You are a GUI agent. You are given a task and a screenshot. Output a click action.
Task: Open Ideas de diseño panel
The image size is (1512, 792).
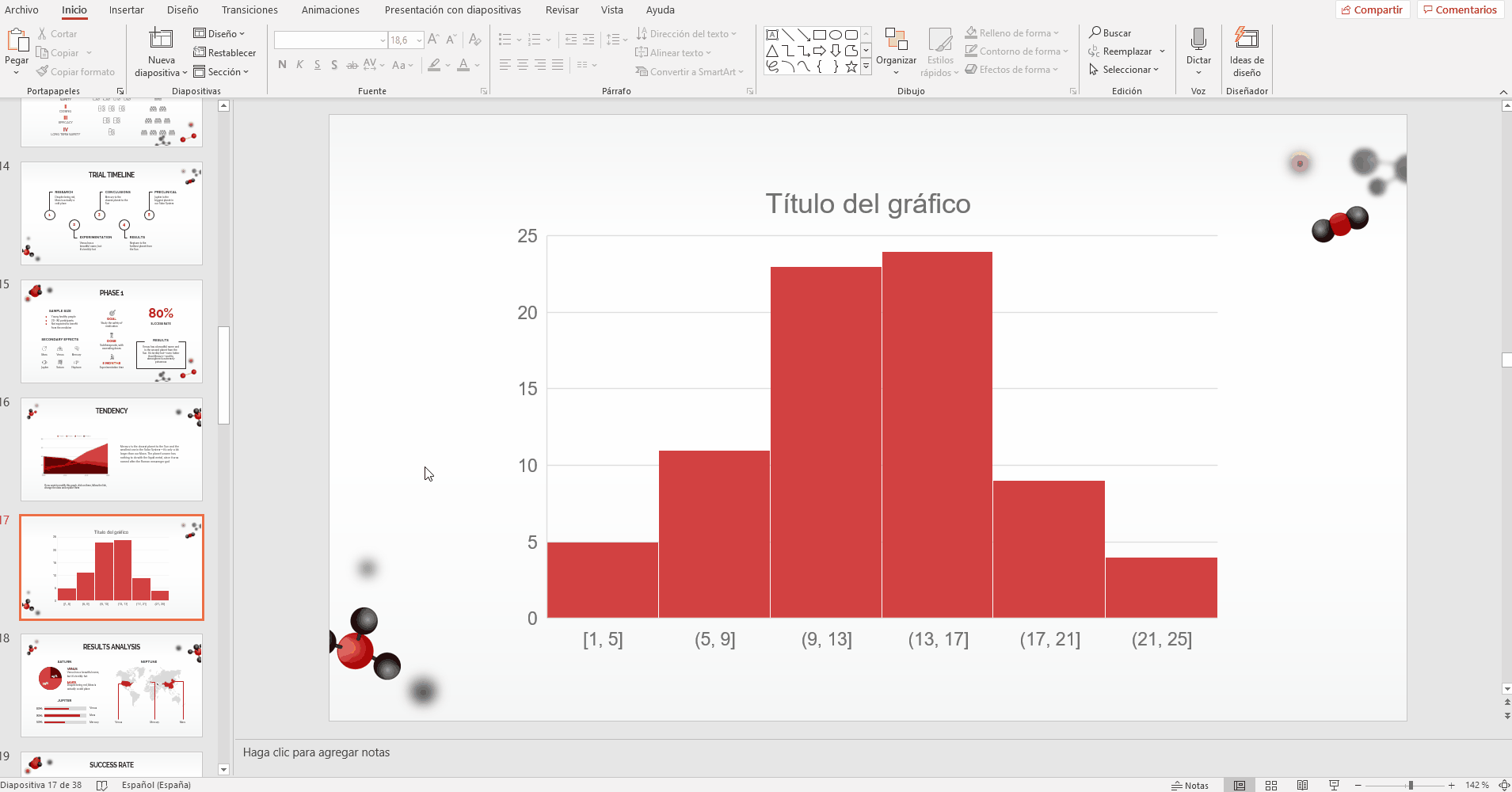pyautogui.click(x=1247, y=52)
